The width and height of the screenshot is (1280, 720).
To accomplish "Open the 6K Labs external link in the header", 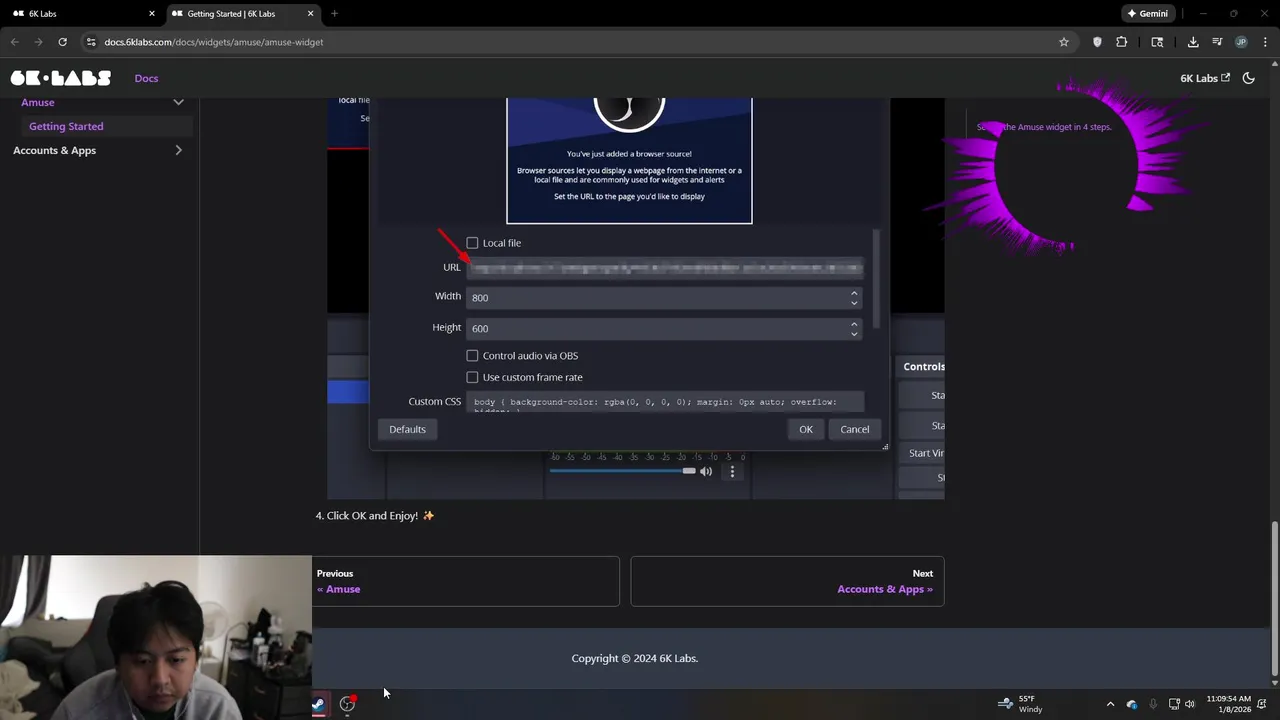I will pyautogui.click(x=1205, y=78).
